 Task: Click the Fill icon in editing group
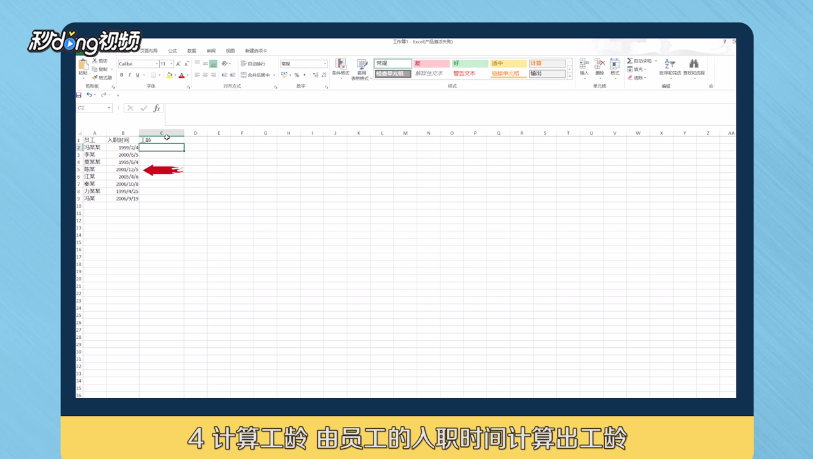(x=629, y=69)
